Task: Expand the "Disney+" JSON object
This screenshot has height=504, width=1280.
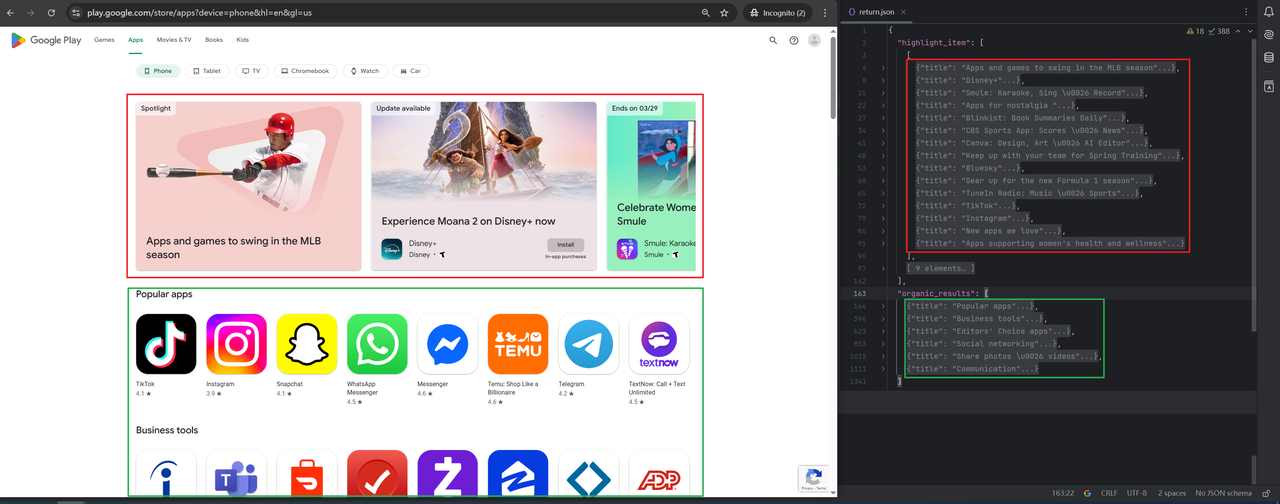Action: click(x=883, y=80)
